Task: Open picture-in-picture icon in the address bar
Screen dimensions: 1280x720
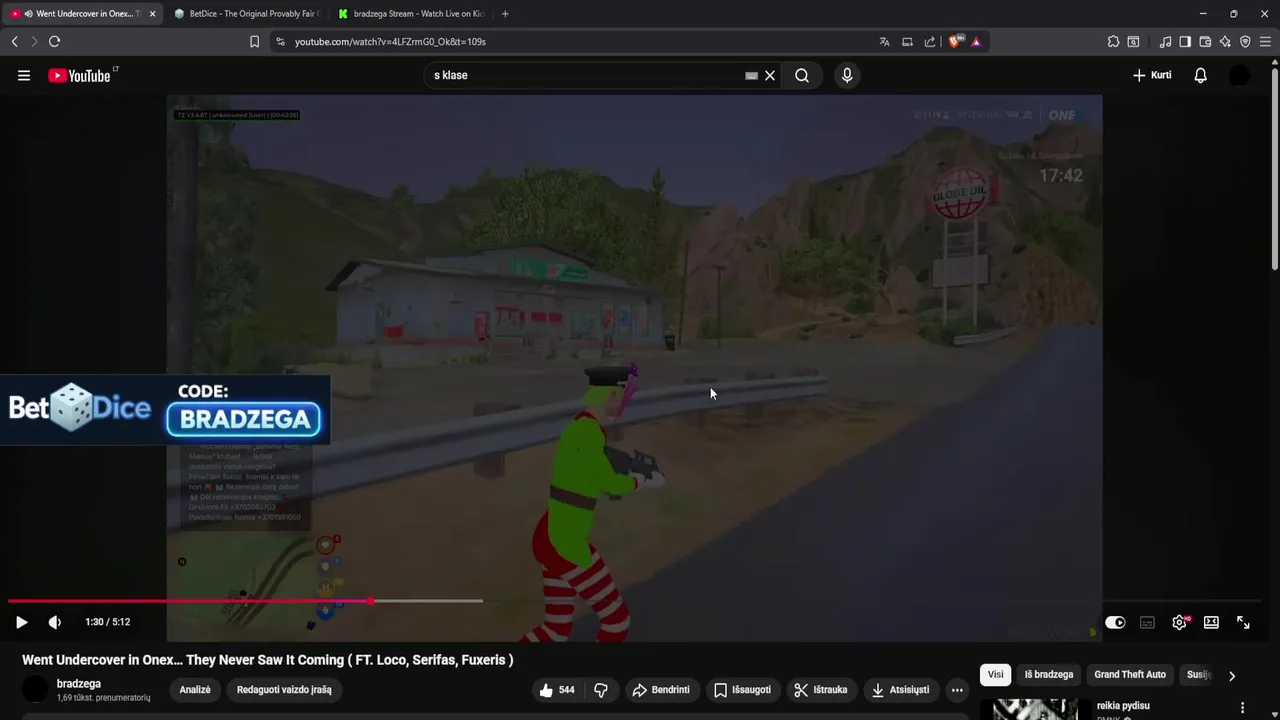Action: (x=907, y=42)
